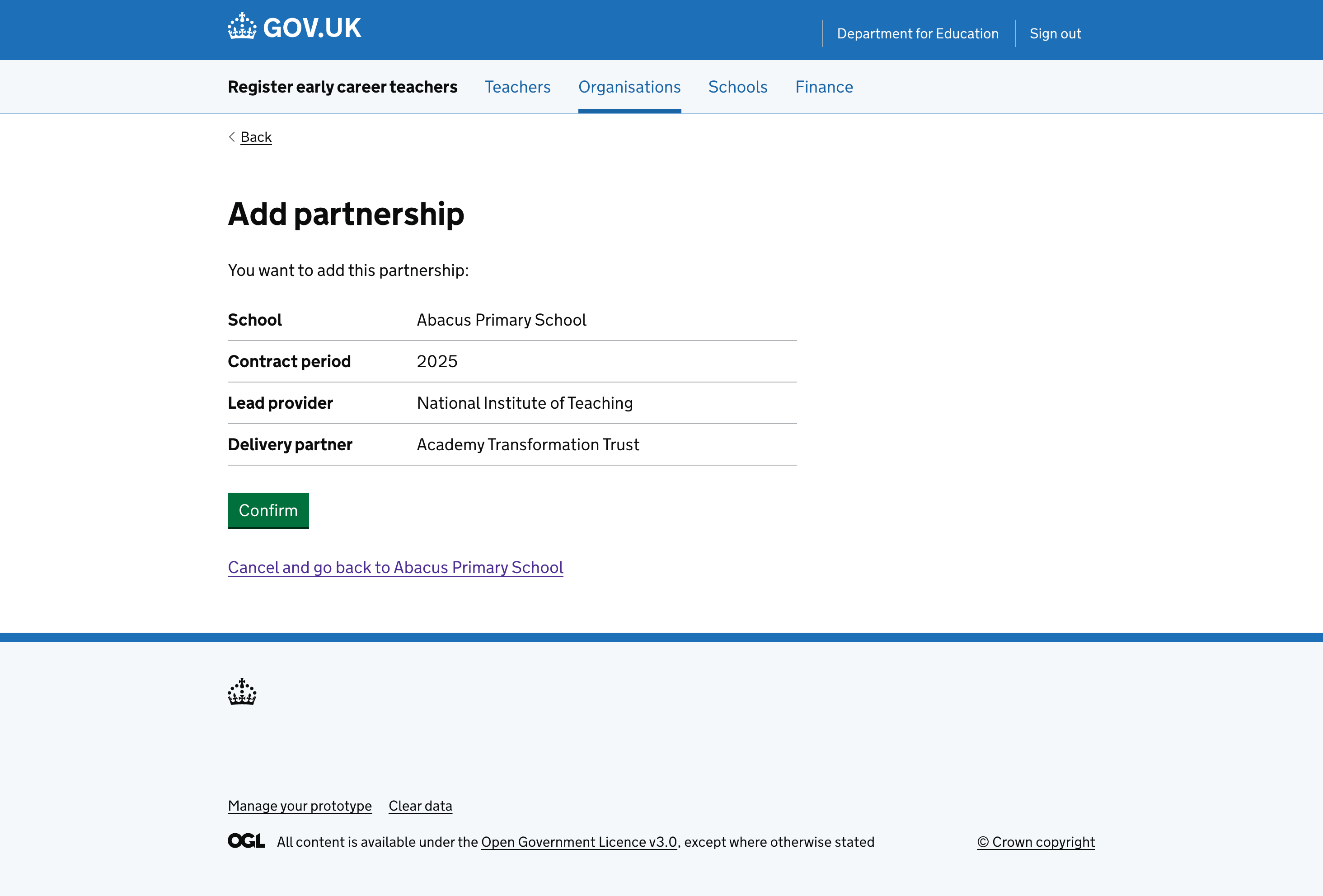Cancel and return to Abacus Primary School
This screenshot has width=1323, height=896.
pyautogui.click(x=395, y=567)
